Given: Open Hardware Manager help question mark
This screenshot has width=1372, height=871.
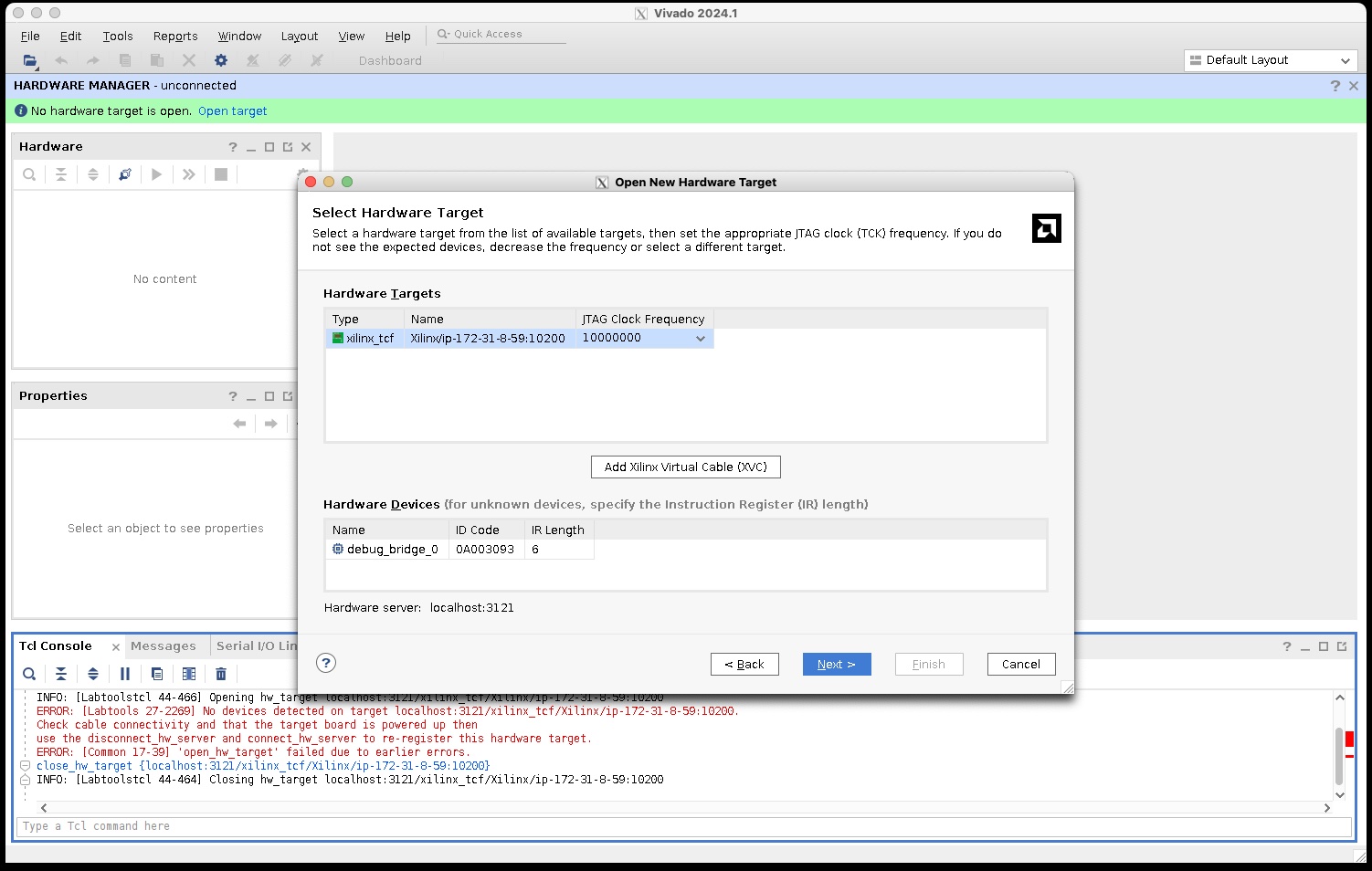Looking at the screenshot, I should tap(1335, 85).
